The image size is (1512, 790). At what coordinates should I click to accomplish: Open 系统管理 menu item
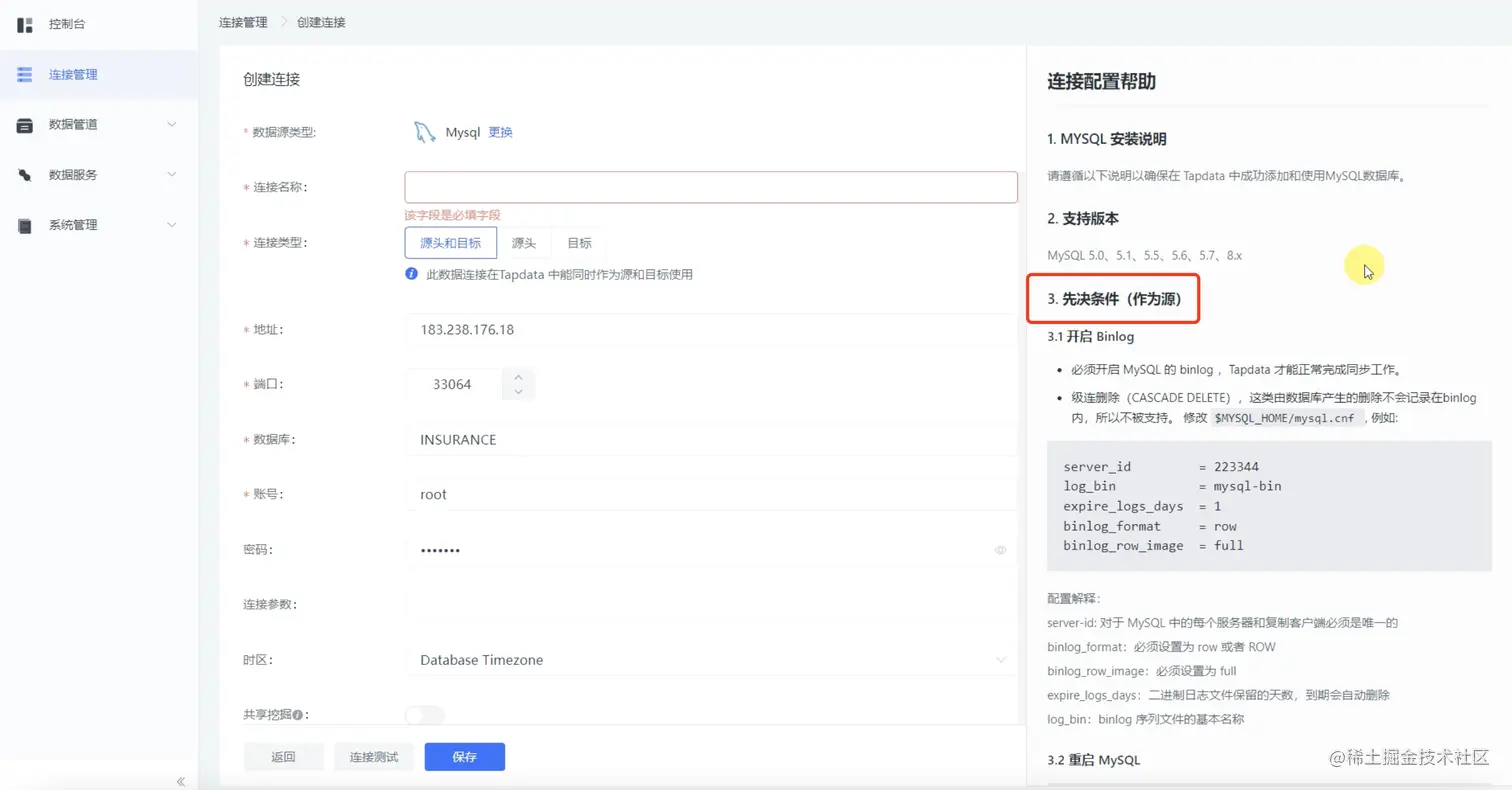coord(73,225)
